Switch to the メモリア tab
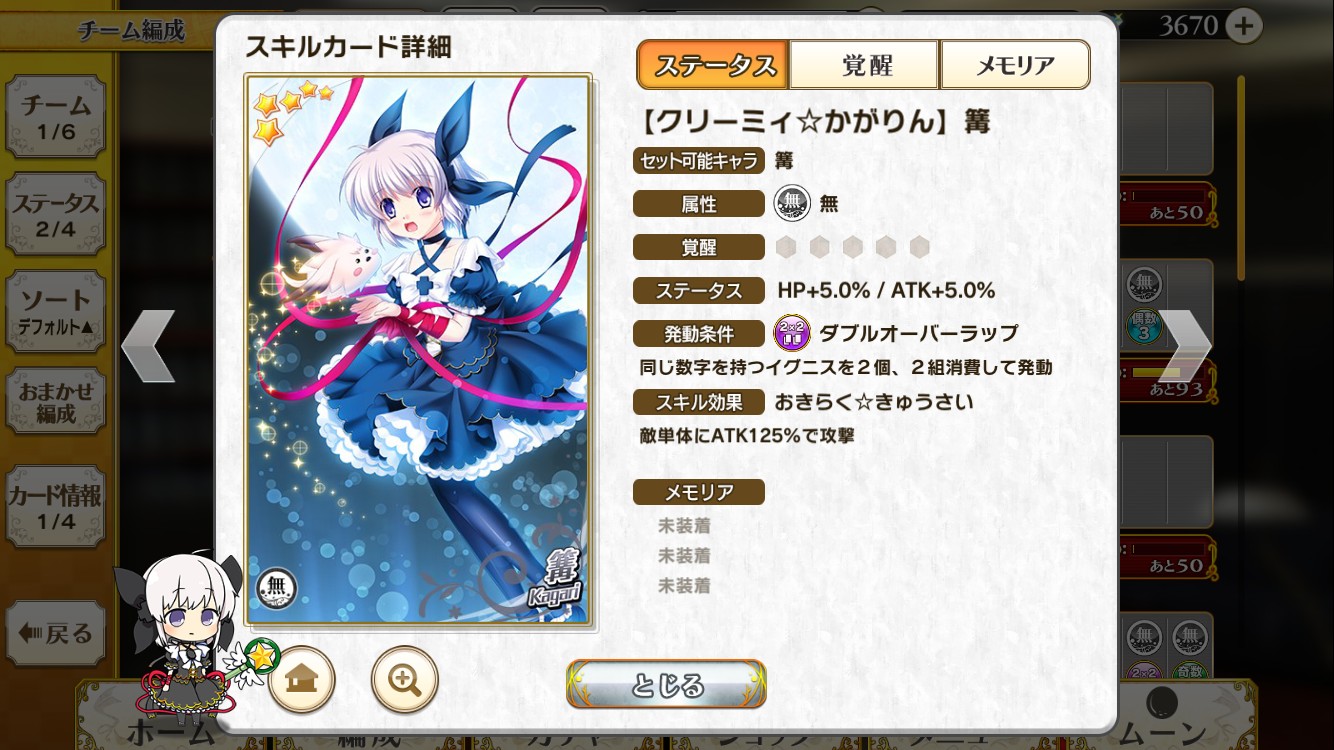The width and height of the screenshot is (1334, 750). (x=1015, y=65)
